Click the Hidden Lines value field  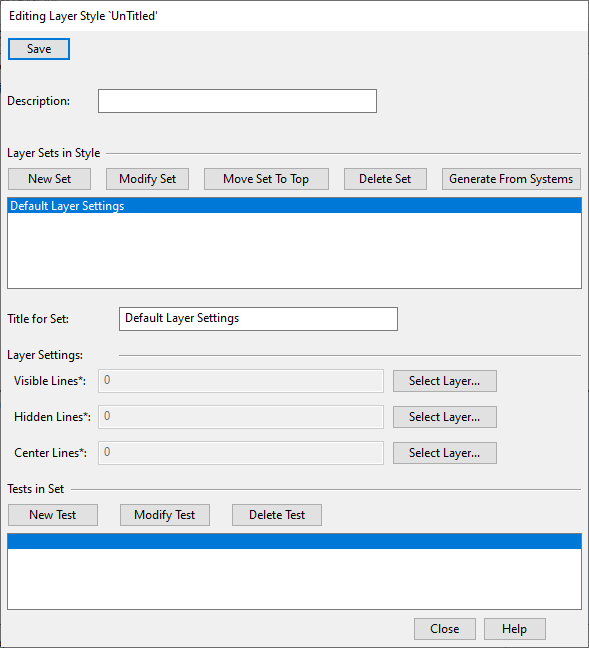tap(241, 417)
